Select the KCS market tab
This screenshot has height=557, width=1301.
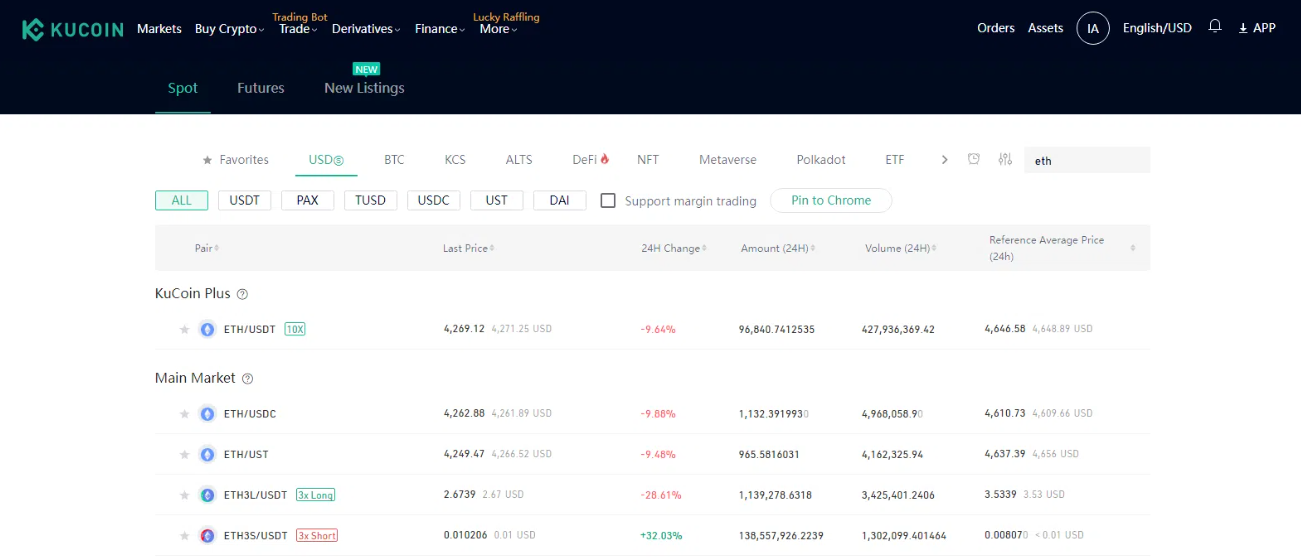[455, 160]
